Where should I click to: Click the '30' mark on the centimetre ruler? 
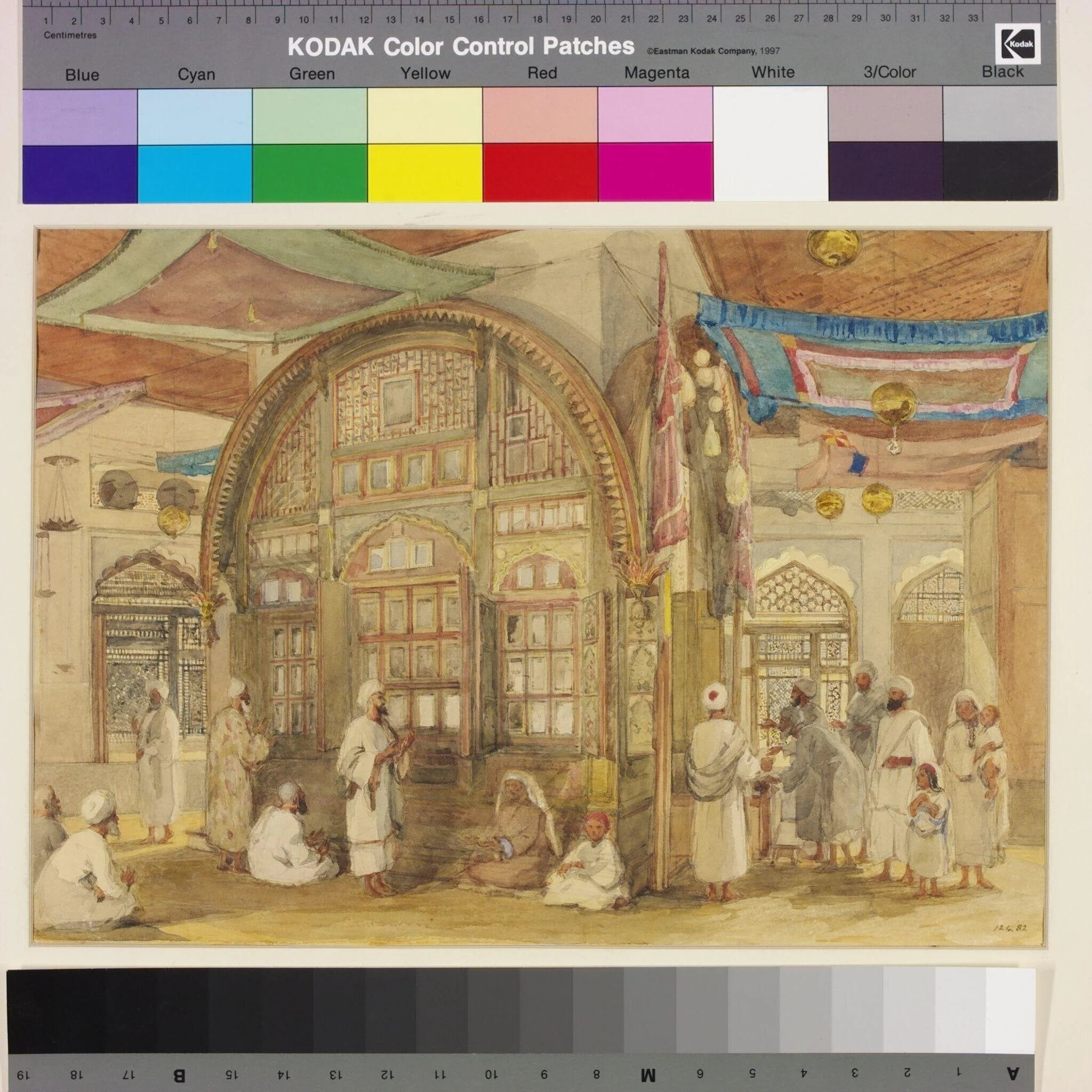pos(885,18)
